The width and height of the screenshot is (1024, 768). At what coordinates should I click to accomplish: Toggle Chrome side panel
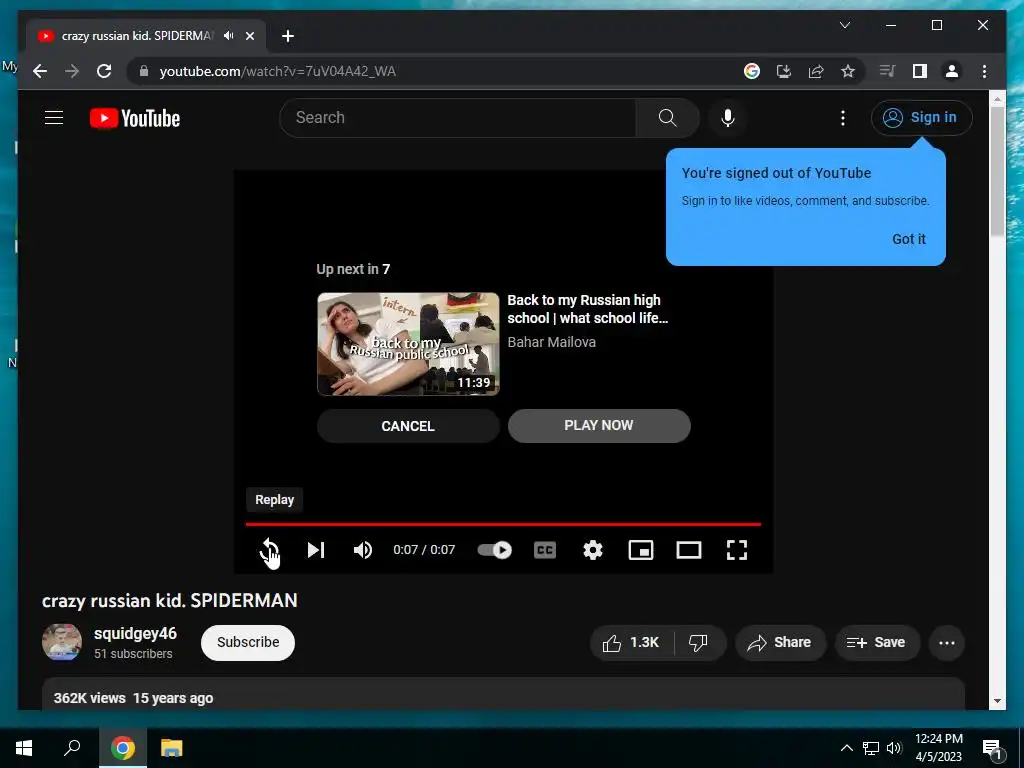pyautogui.click(x=920, y=71)
